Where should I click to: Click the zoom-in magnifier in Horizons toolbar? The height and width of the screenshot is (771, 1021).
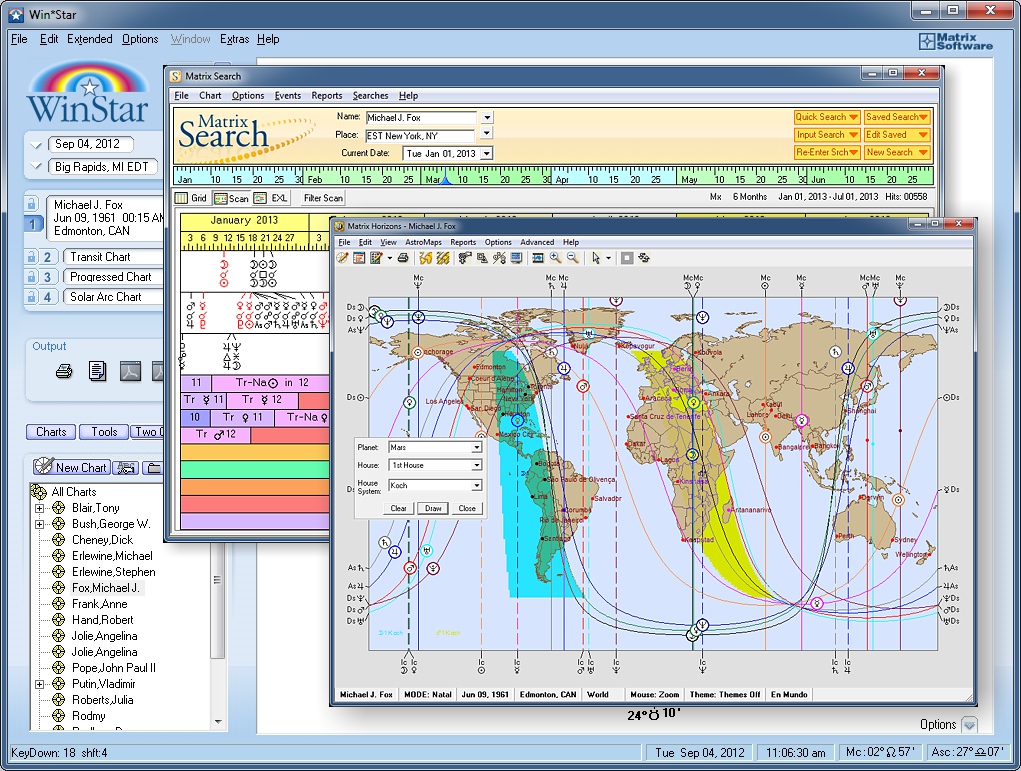click(555, 258)
